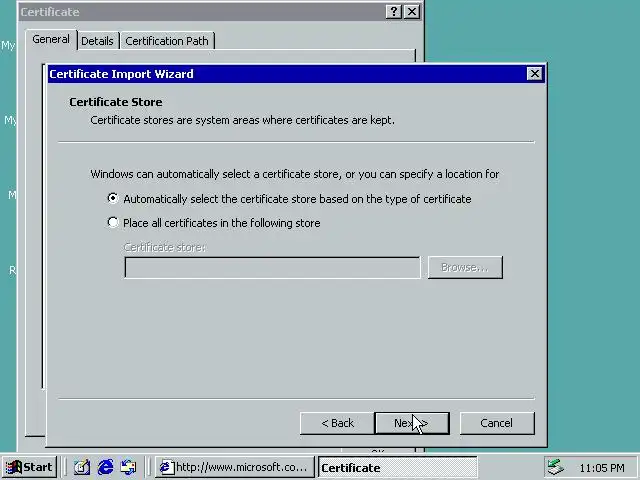Image resolution: width=640 pixels, height=480 pixels.
Task: Click the Certificate store text field
Action: click(x=272, y=267)
